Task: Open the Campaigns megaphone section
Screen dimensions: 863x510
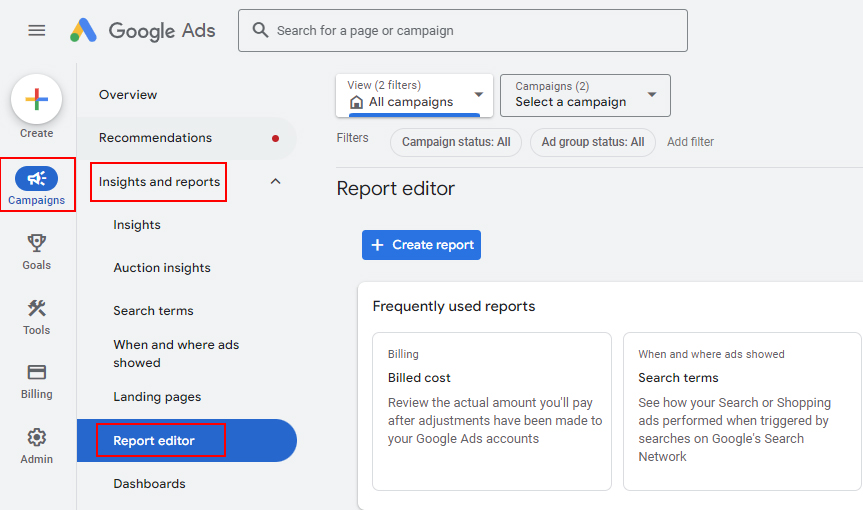Action: (36, 185)
